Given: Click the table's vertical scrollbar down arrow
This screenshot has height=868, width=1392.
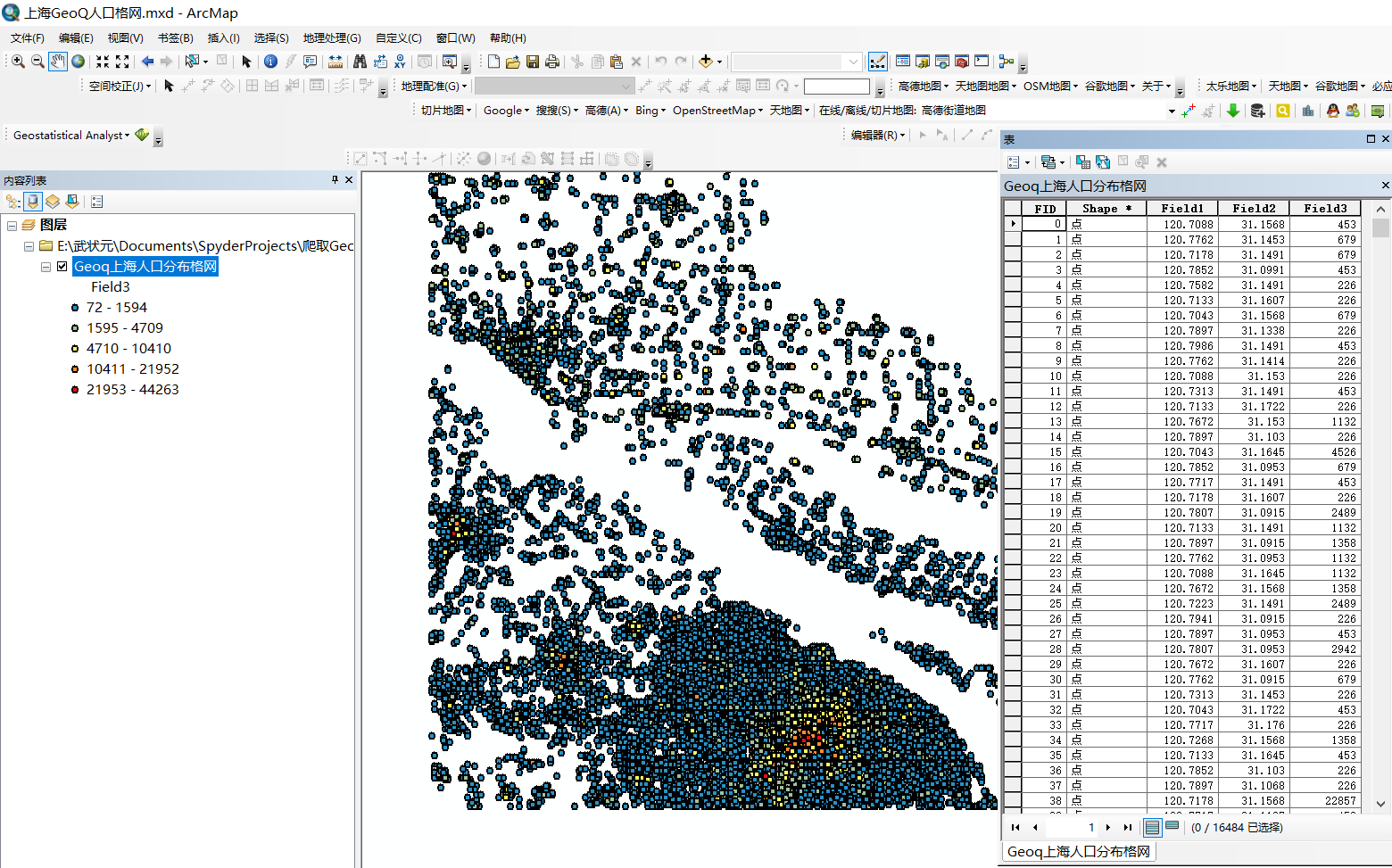Looking at the screenshot, I should 1380,804.
